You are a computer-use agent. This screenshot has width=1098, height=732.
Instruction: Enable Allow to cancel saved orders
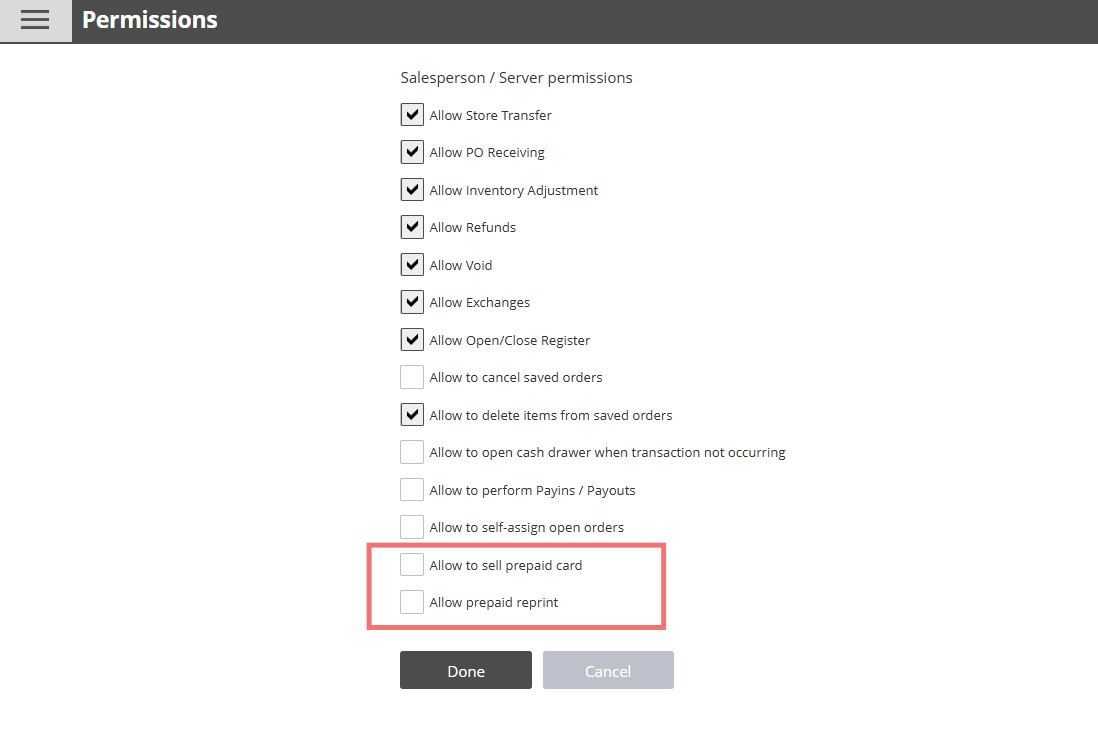[412, 377]
